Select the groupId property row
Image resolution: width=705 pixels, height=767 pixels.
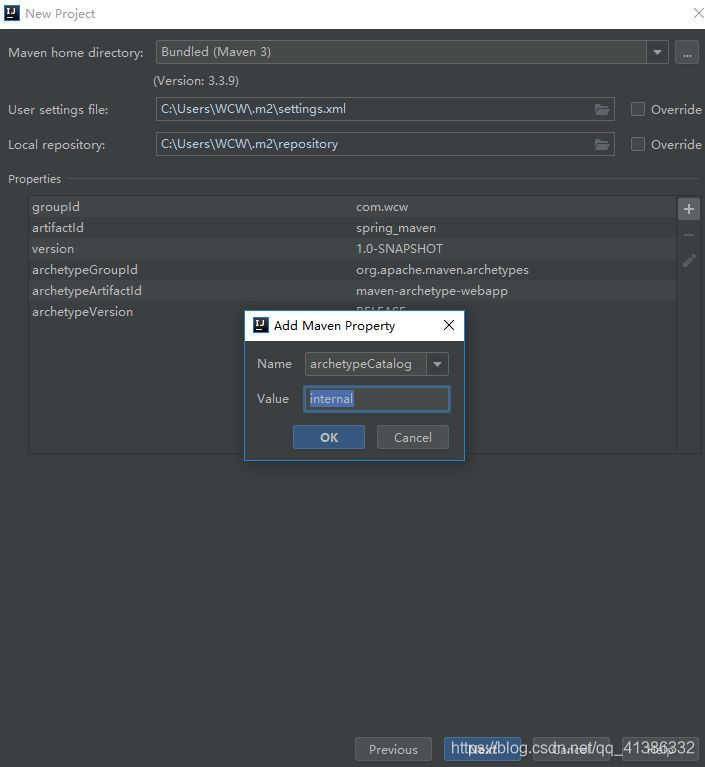point(352,207)
